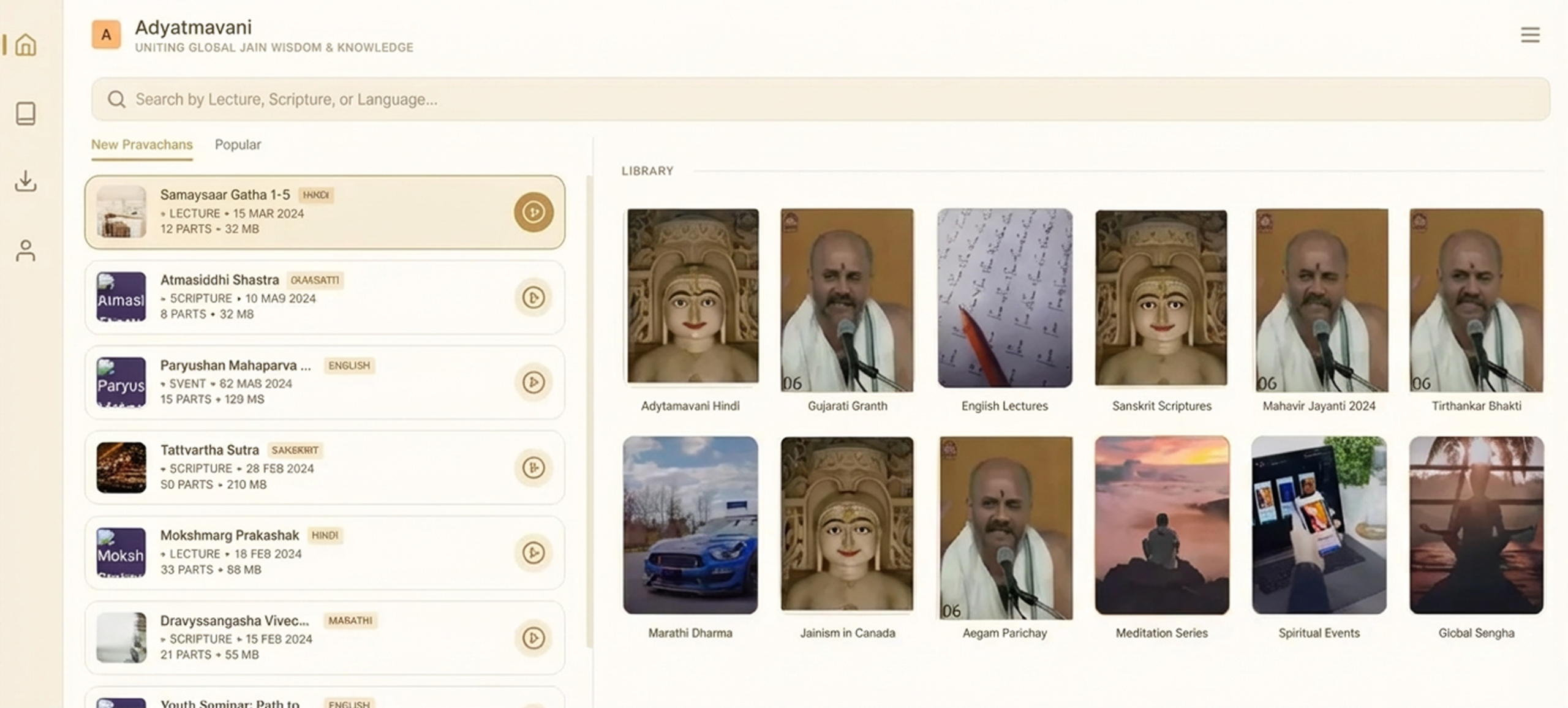The height and width of the screenshot is (708, 1568).
Task: Open the user profile sidebar icon
Action: (26, 250)
